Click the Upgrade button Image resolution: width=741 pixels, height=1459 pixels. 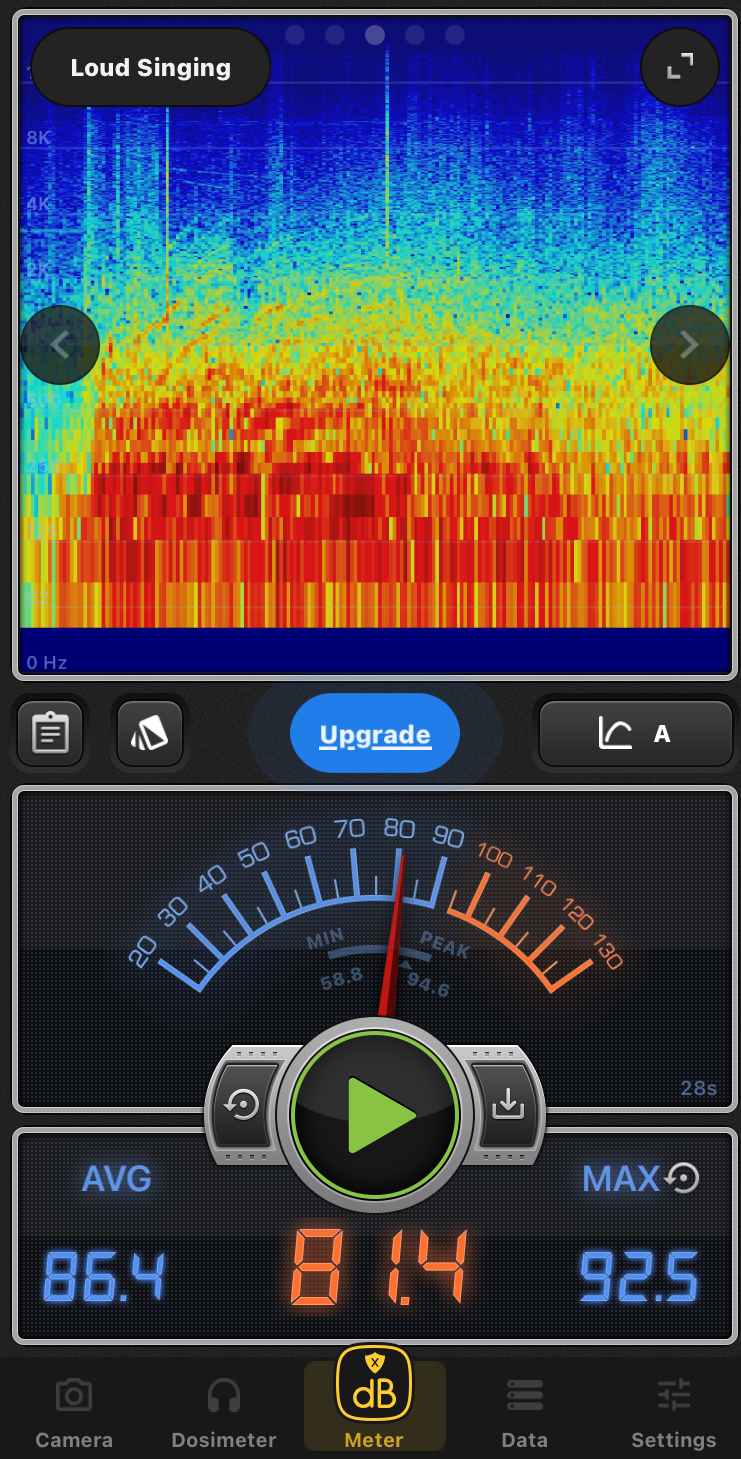[x=375, y=735]
